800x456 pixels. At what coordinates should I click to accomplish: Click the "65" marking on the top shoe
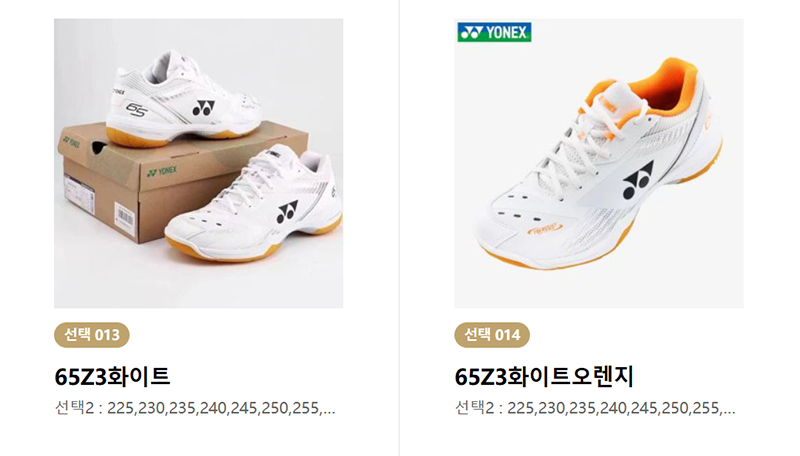[x=136, y=109]
